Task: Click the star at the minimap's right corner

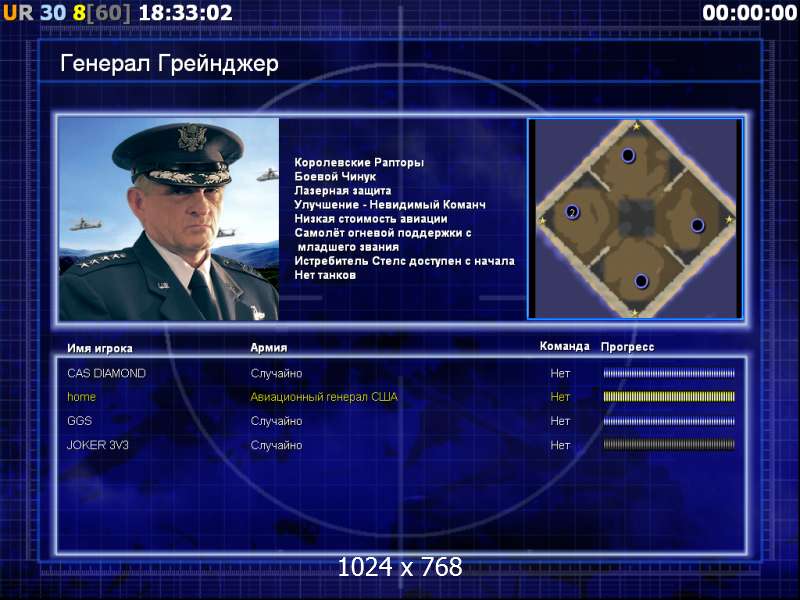Action: [730, 220]
